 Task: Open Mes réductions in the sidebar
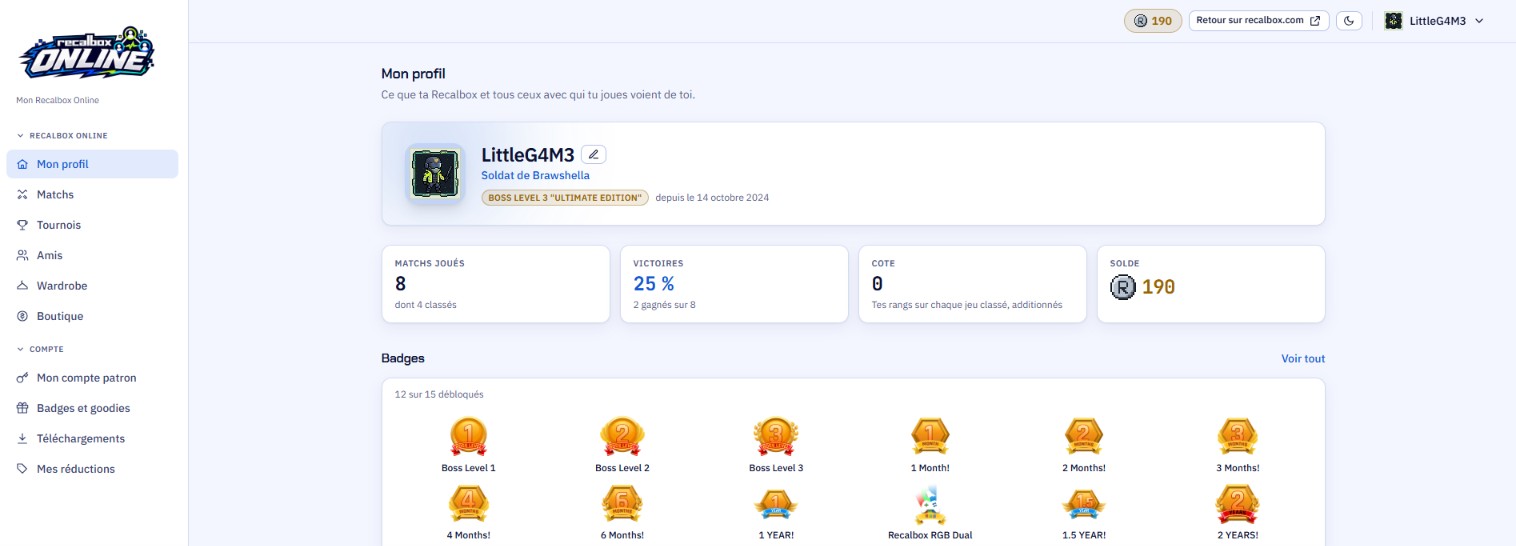(x=92, y=469)
